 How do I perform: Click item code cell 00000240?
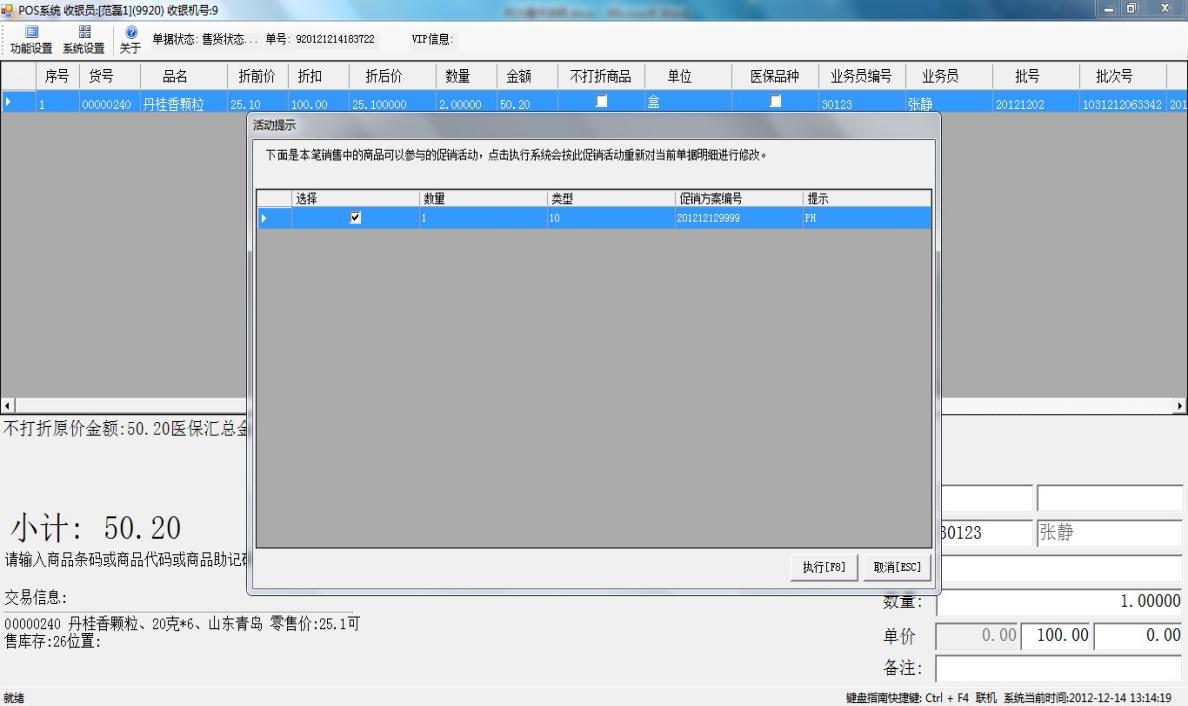[x=110, y=102]
